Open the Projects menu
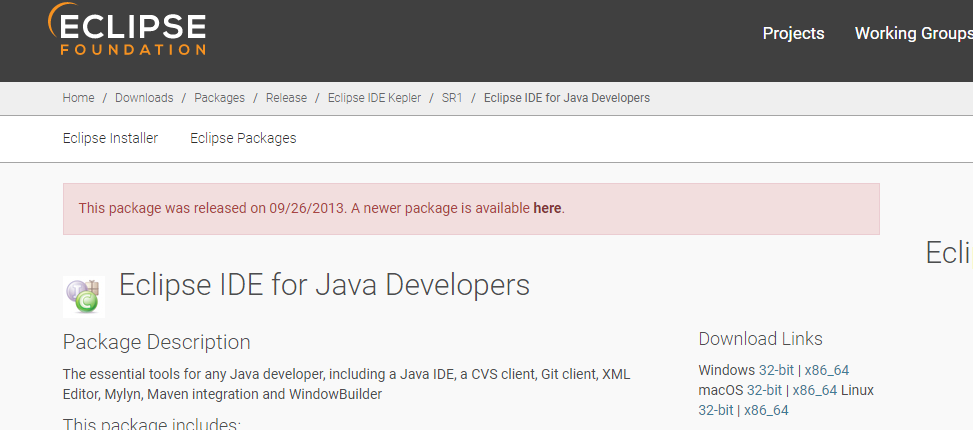The width and height of the screenshot is (973, 430). click(x=793, y=33)
